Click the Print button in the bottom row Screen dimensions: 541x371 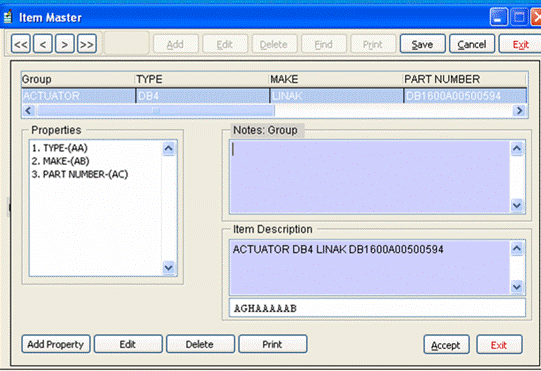click(x=273, y=344)
